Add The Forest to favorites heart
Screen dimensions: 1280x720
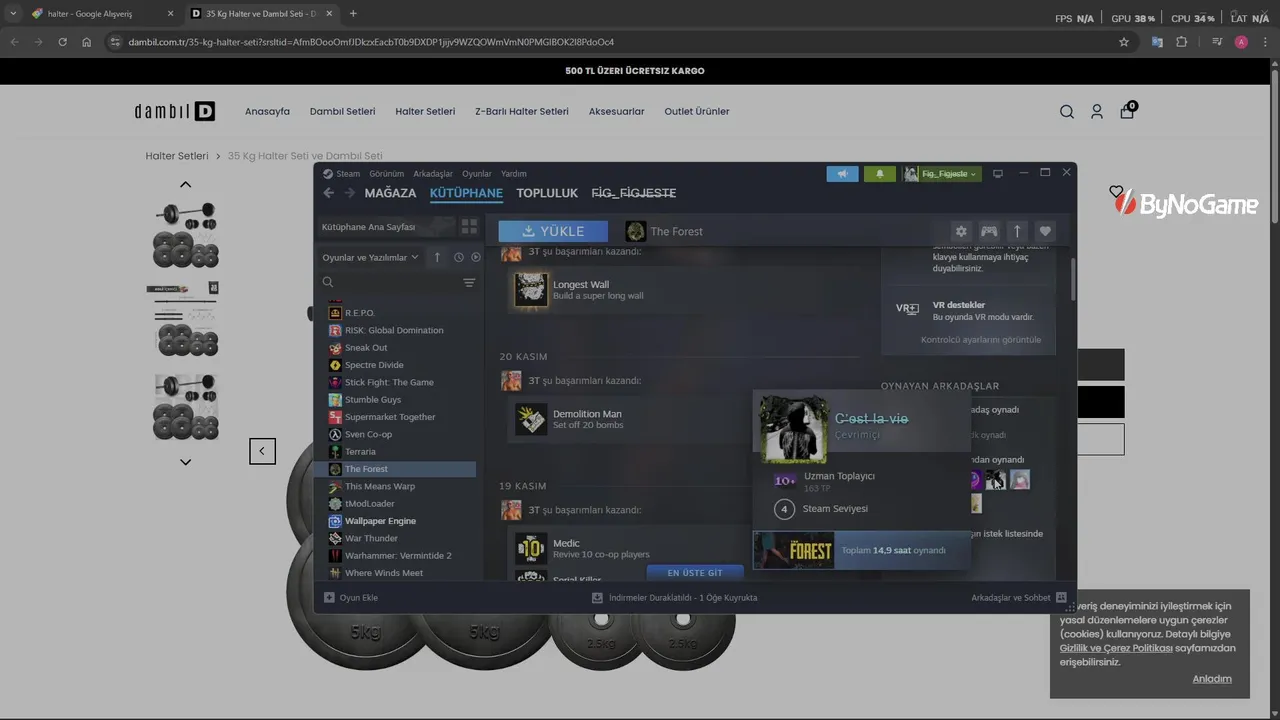pos(1045,231)
